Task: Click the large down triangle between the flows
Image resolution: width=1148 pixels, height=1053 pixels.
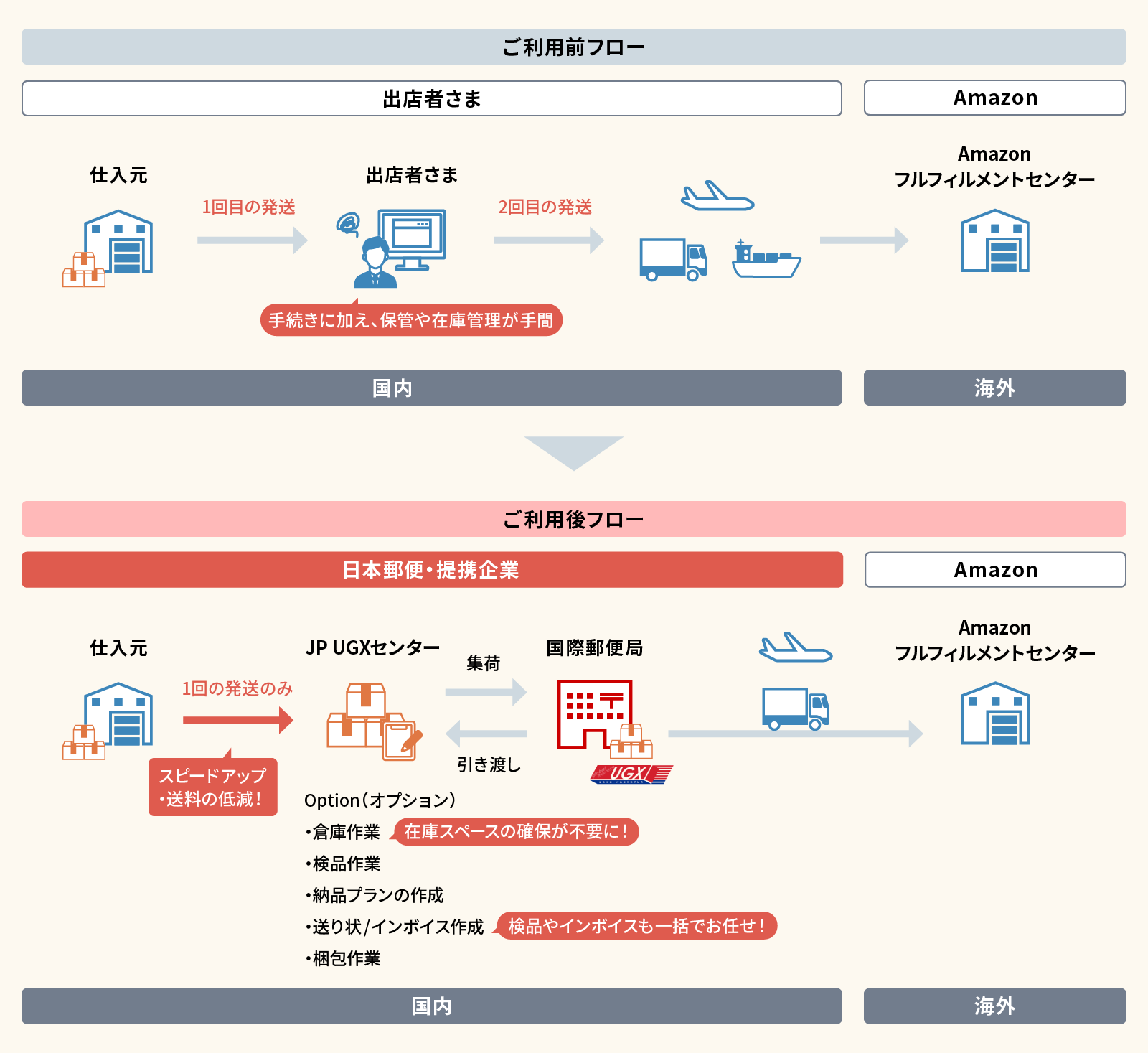Action: click(574, 452)
